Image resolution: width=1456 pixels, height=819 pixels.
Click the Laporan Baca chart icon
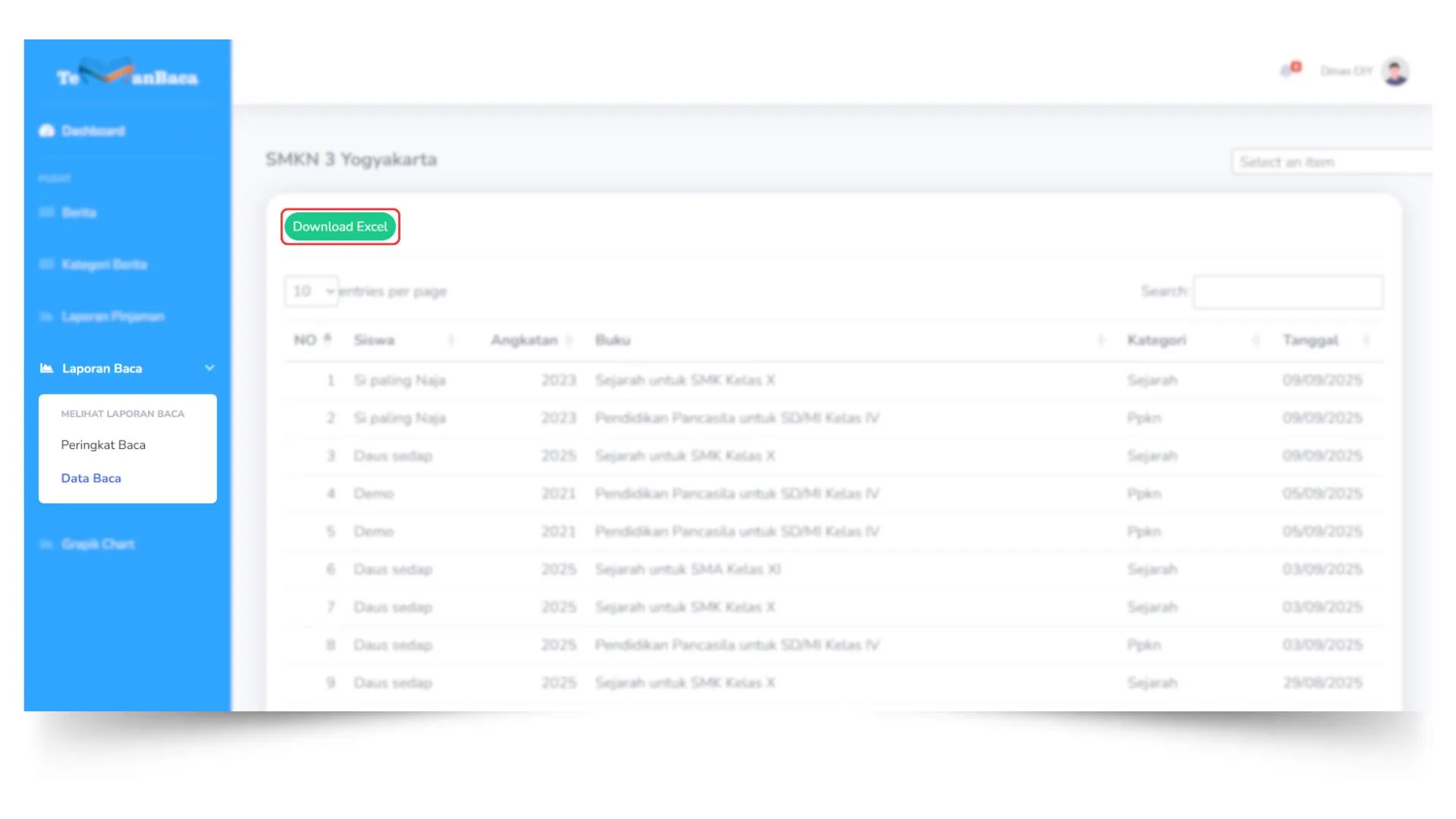click(47, 369)
